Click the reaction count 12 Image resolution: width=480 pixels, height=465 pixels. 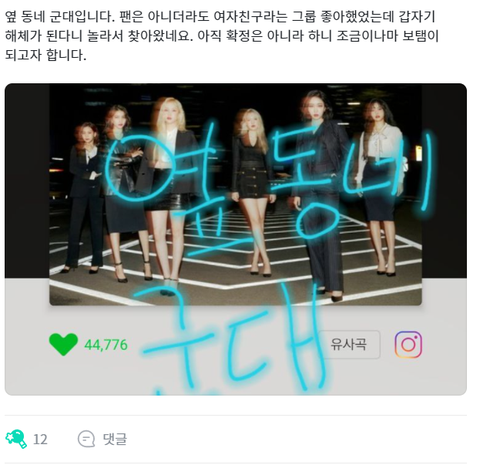[x=40, y=439]
